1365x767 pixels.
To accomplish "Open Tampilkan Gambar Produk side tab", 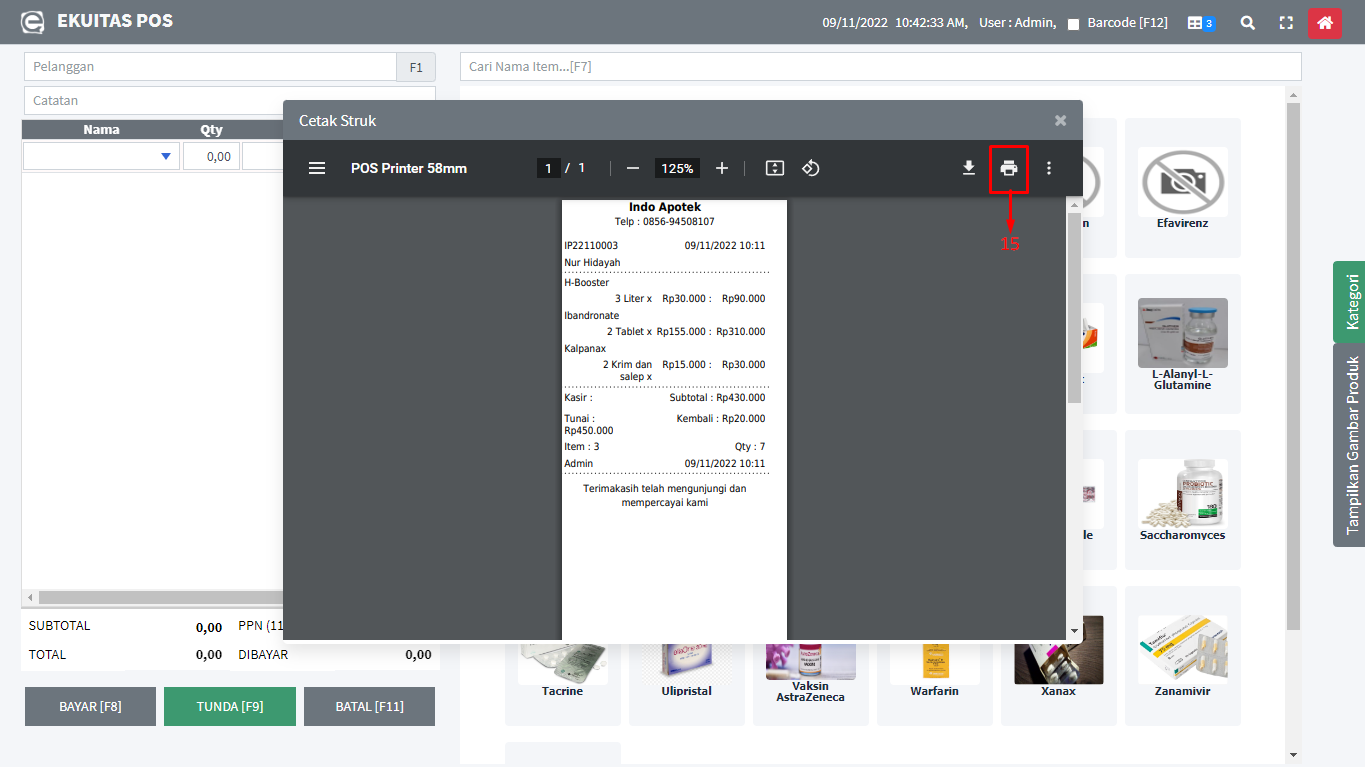I will click(1350, 445).
